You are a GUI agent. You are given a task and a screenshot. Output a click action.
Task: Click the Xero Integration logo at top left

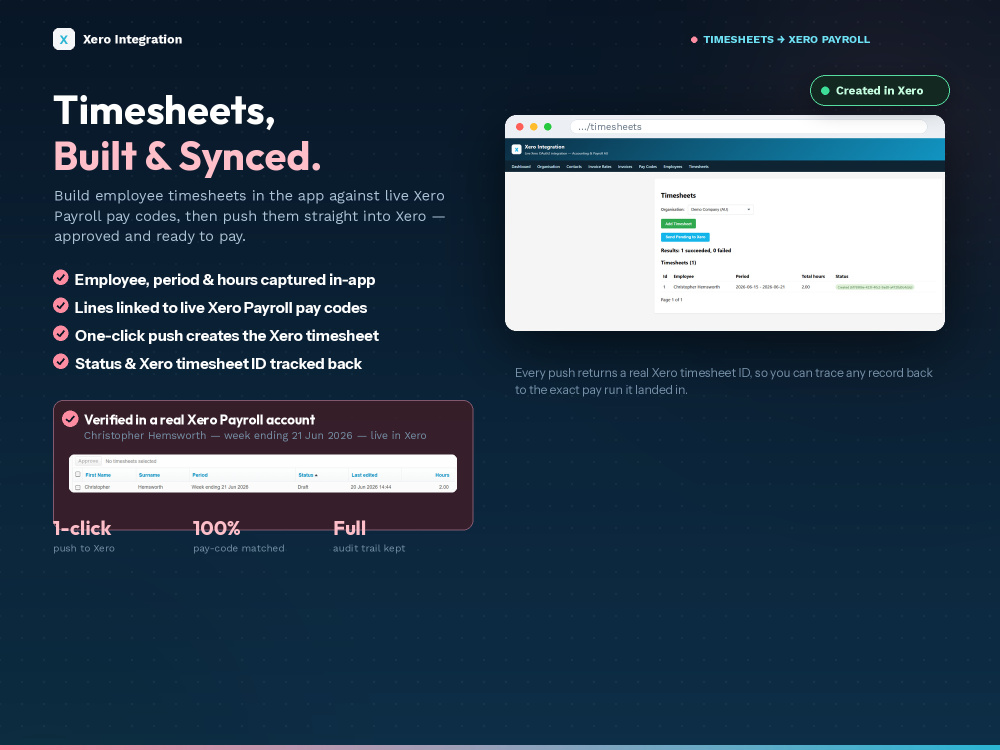64,39
